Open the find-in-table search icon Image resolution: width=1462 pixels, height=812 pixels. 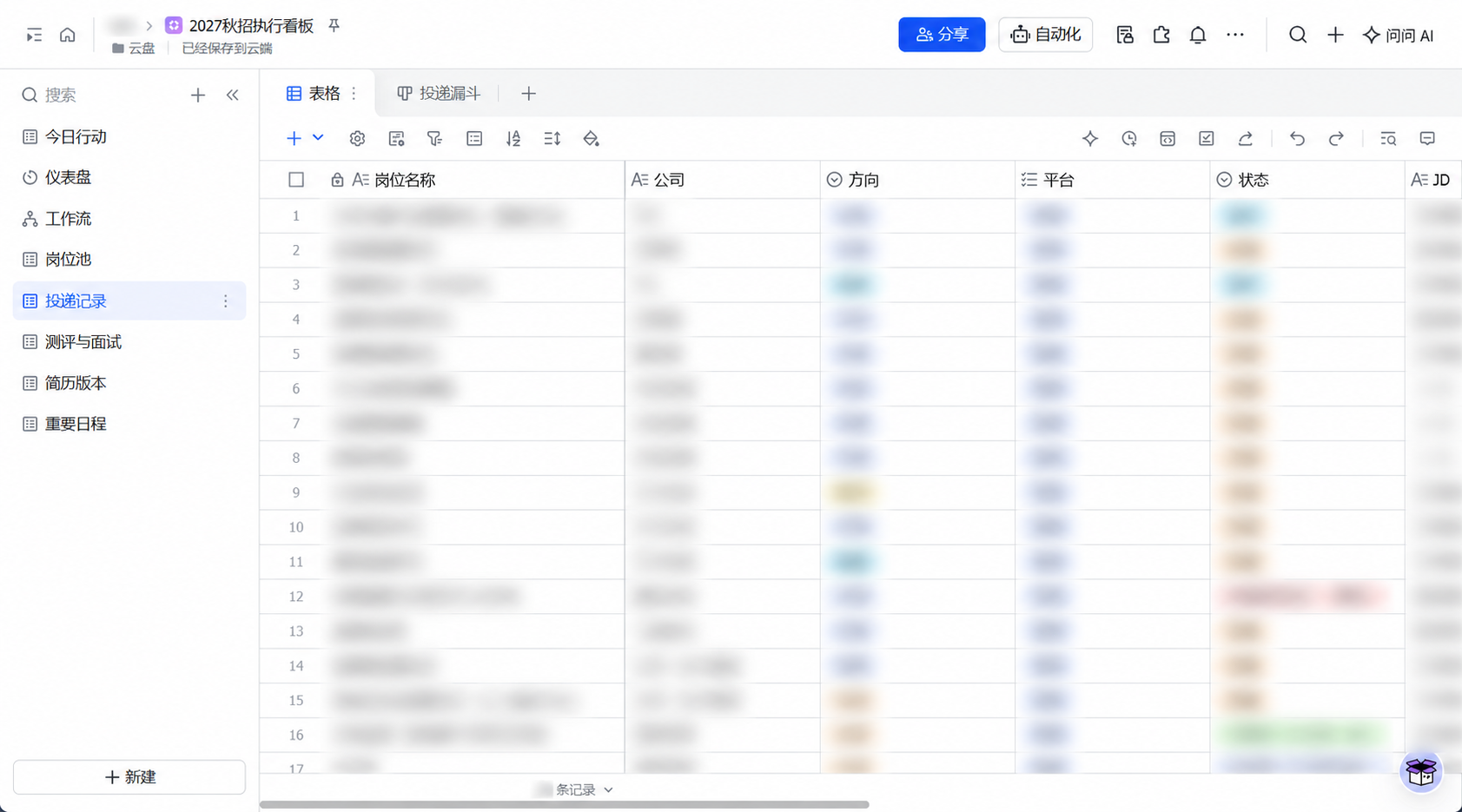pyautogui.click(x=1388, y=139)
